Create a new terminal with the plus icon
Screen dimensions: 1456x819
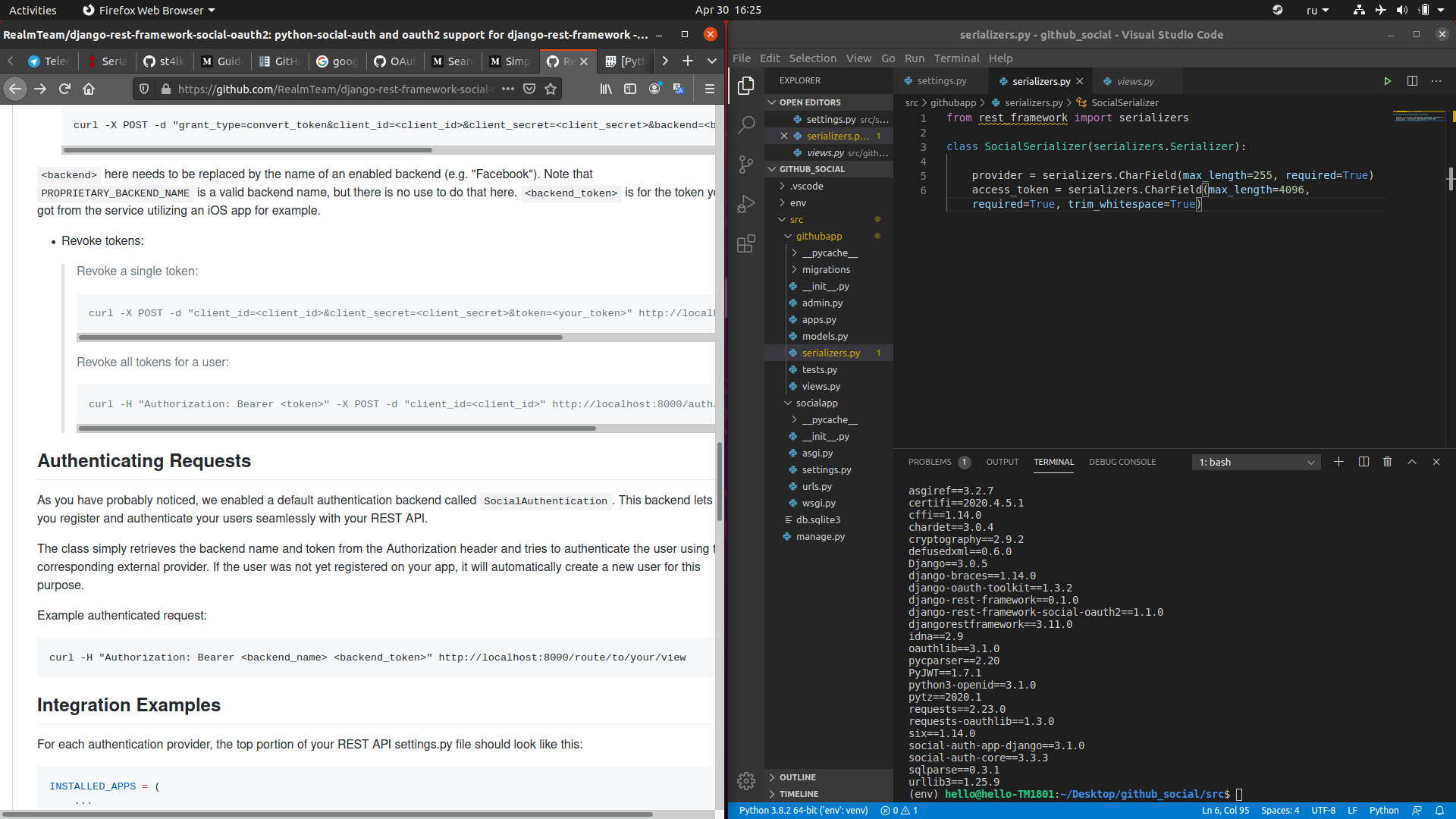[x=1338, y=462]
